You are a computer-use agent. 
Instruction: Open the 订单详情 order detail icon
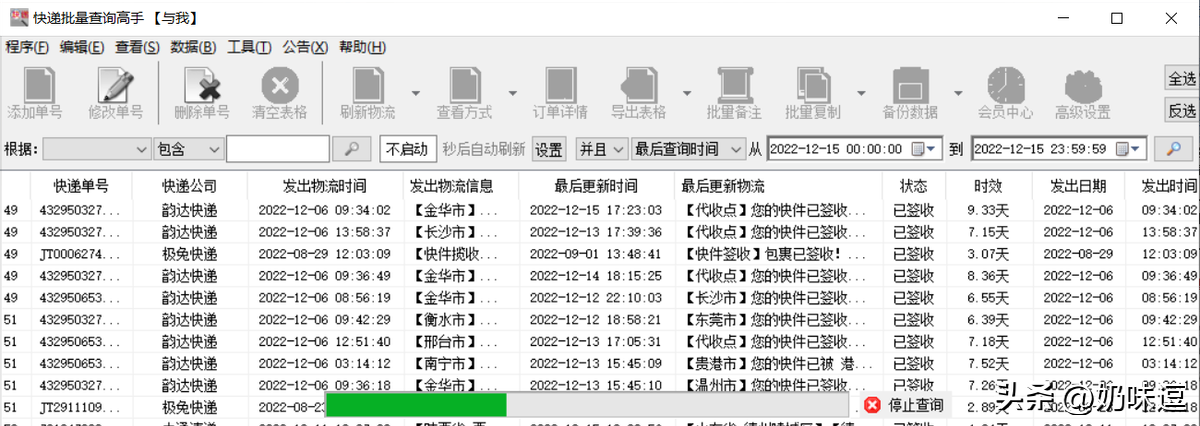(x=560, y=86)
